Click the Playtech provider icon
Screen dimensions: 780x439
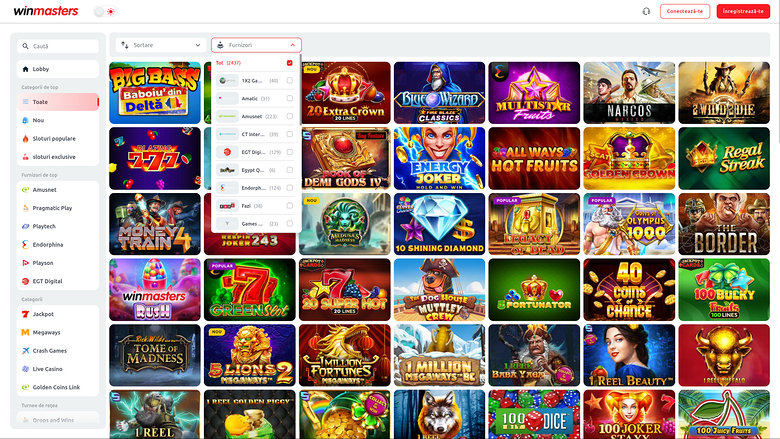(25, 226)
